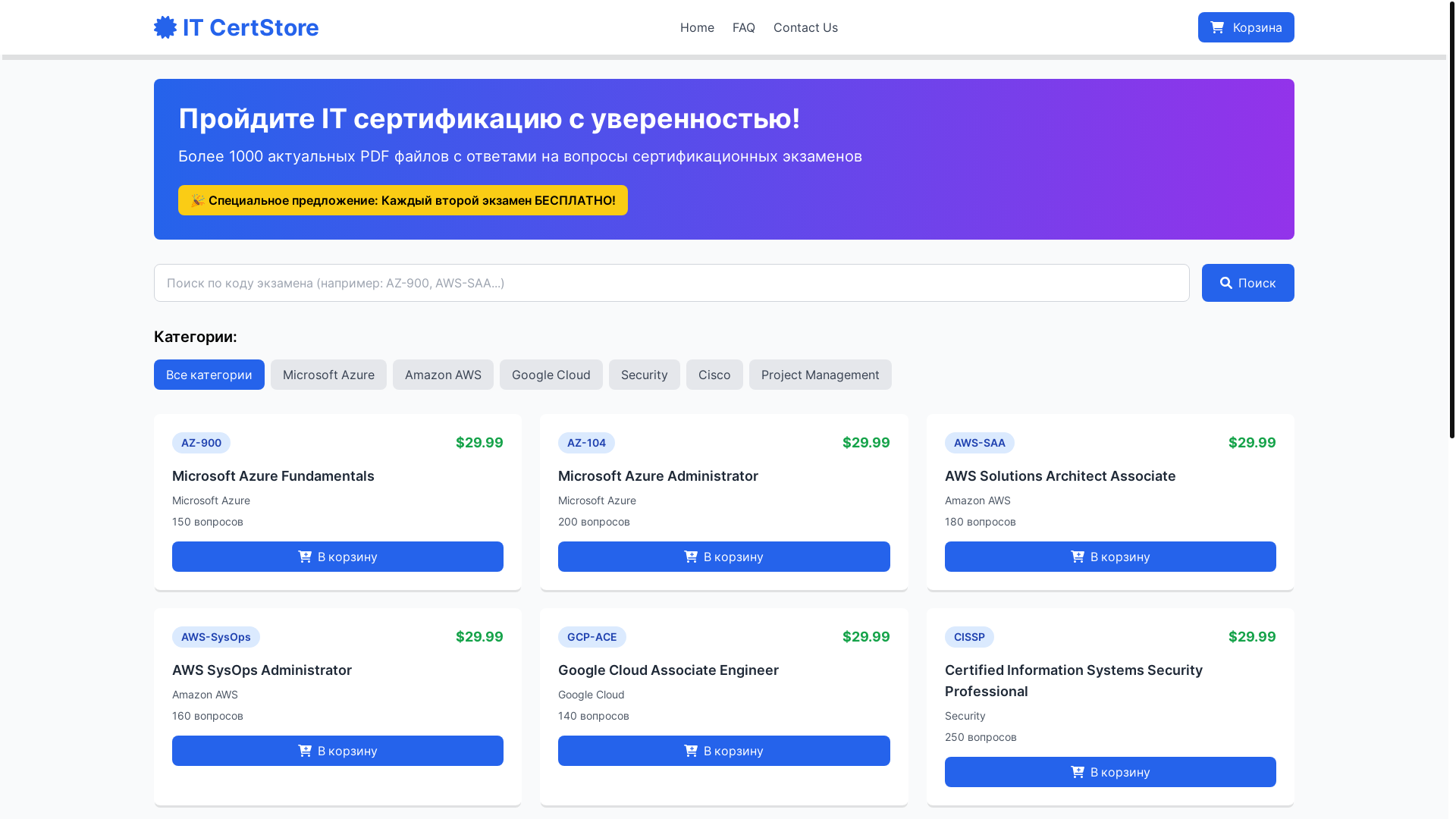Click the Категории: heading
Screen dimensions: 1456x819
click(196, 337)
